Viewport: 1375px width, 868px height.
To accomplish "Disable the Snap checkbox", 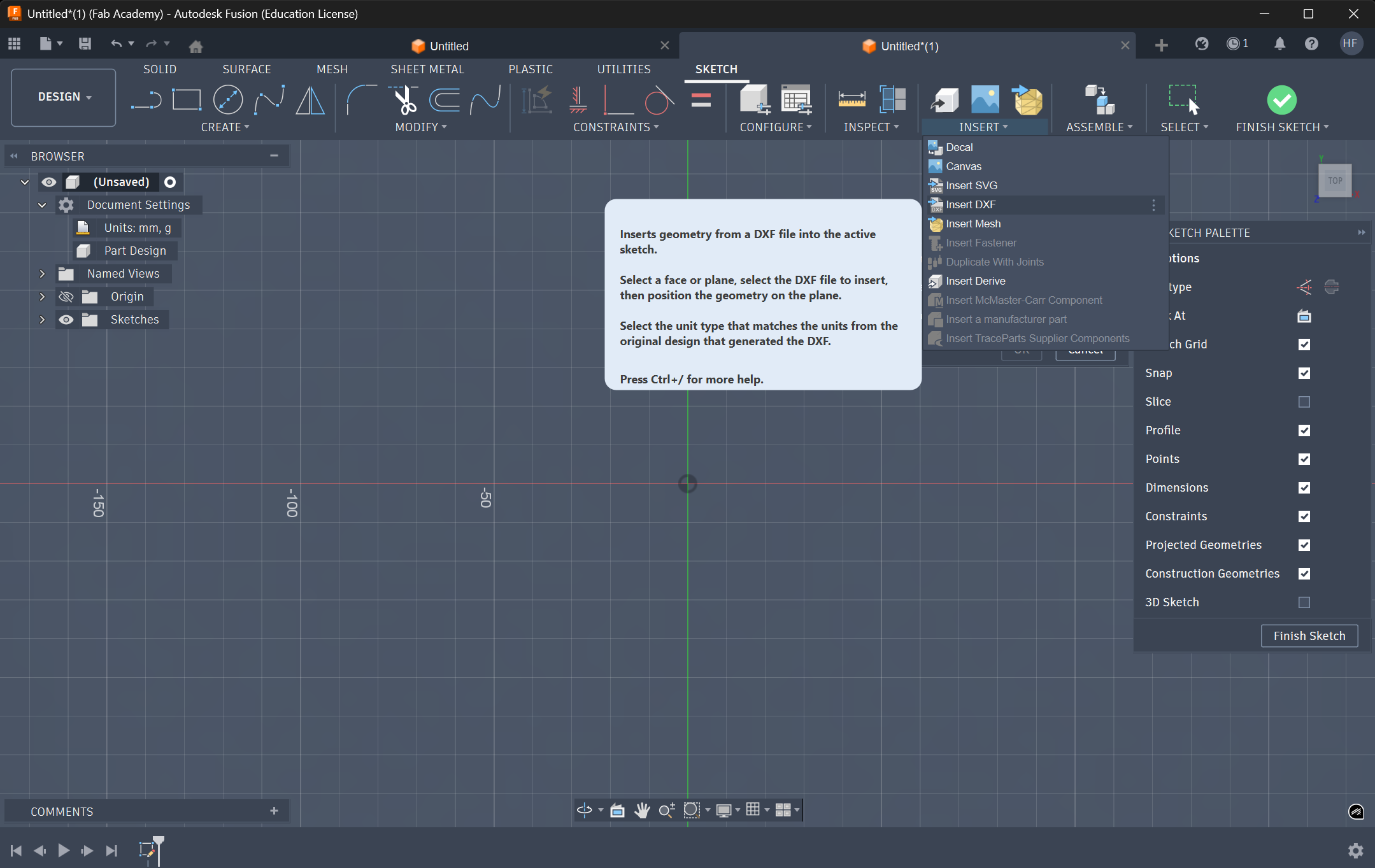I will (x=1304, y=373).
